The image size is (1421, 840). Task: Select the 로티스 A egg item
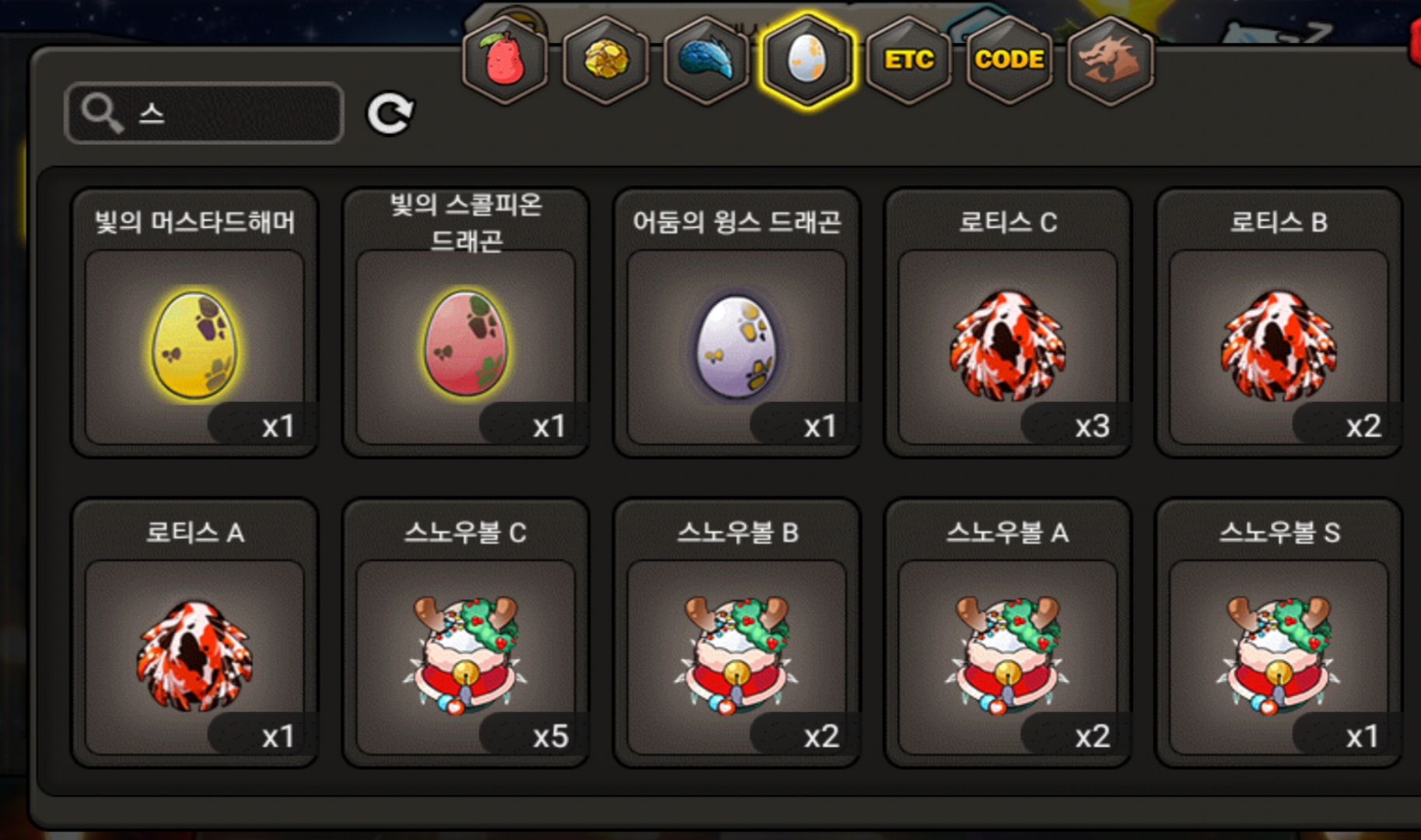tap(194, 632)
